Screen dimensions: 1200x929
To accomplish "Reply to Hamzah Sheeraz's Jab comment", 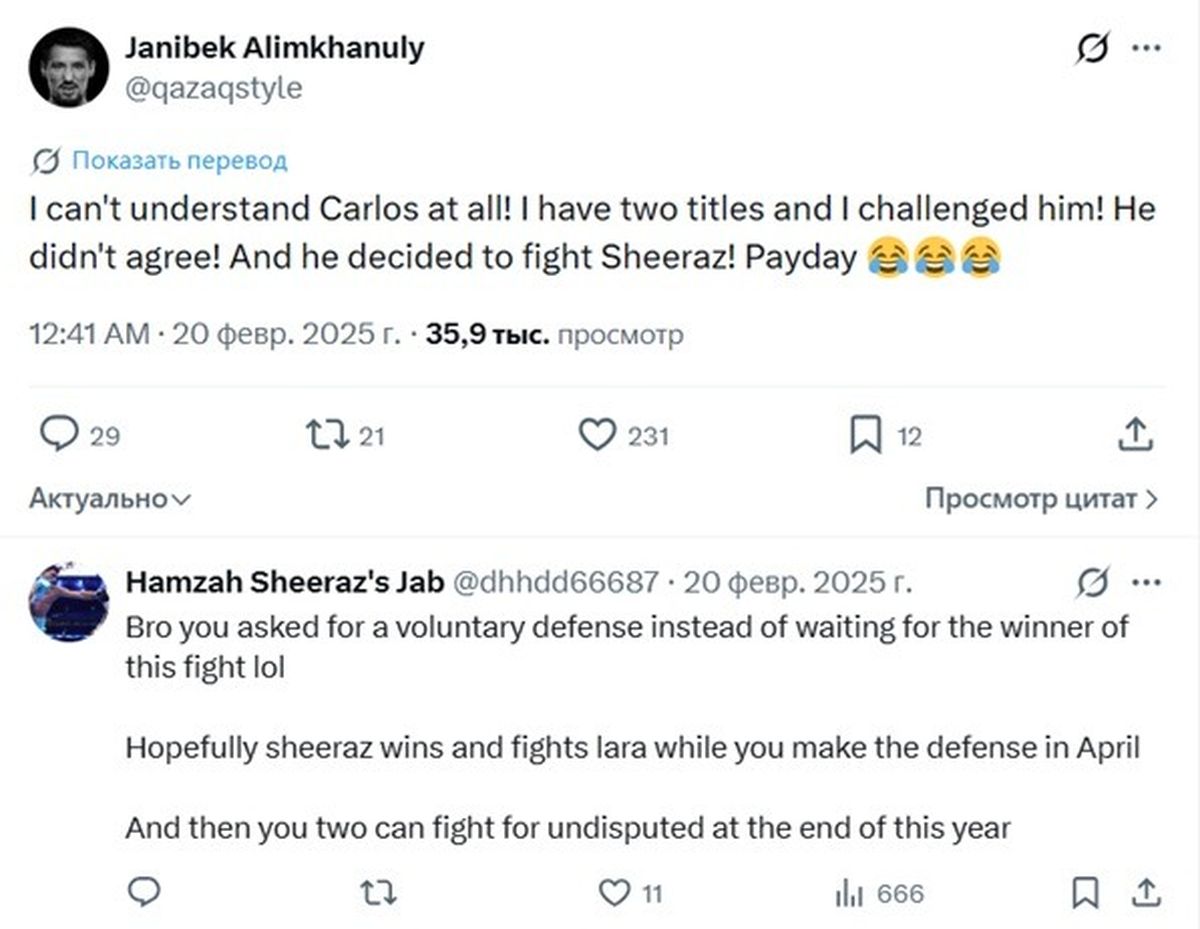I will tap(144, 890).
